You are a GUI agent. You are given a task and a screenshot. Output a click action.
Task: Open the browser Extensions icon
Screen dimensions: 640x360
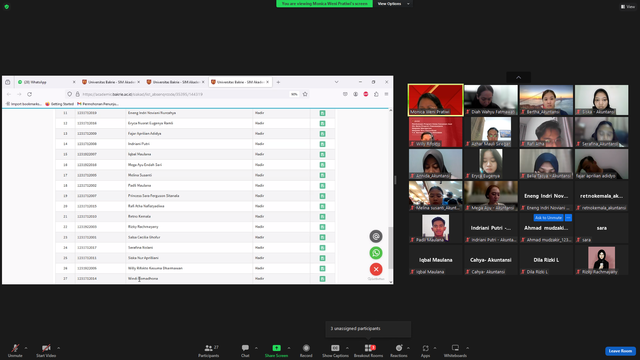pos(376,94)
